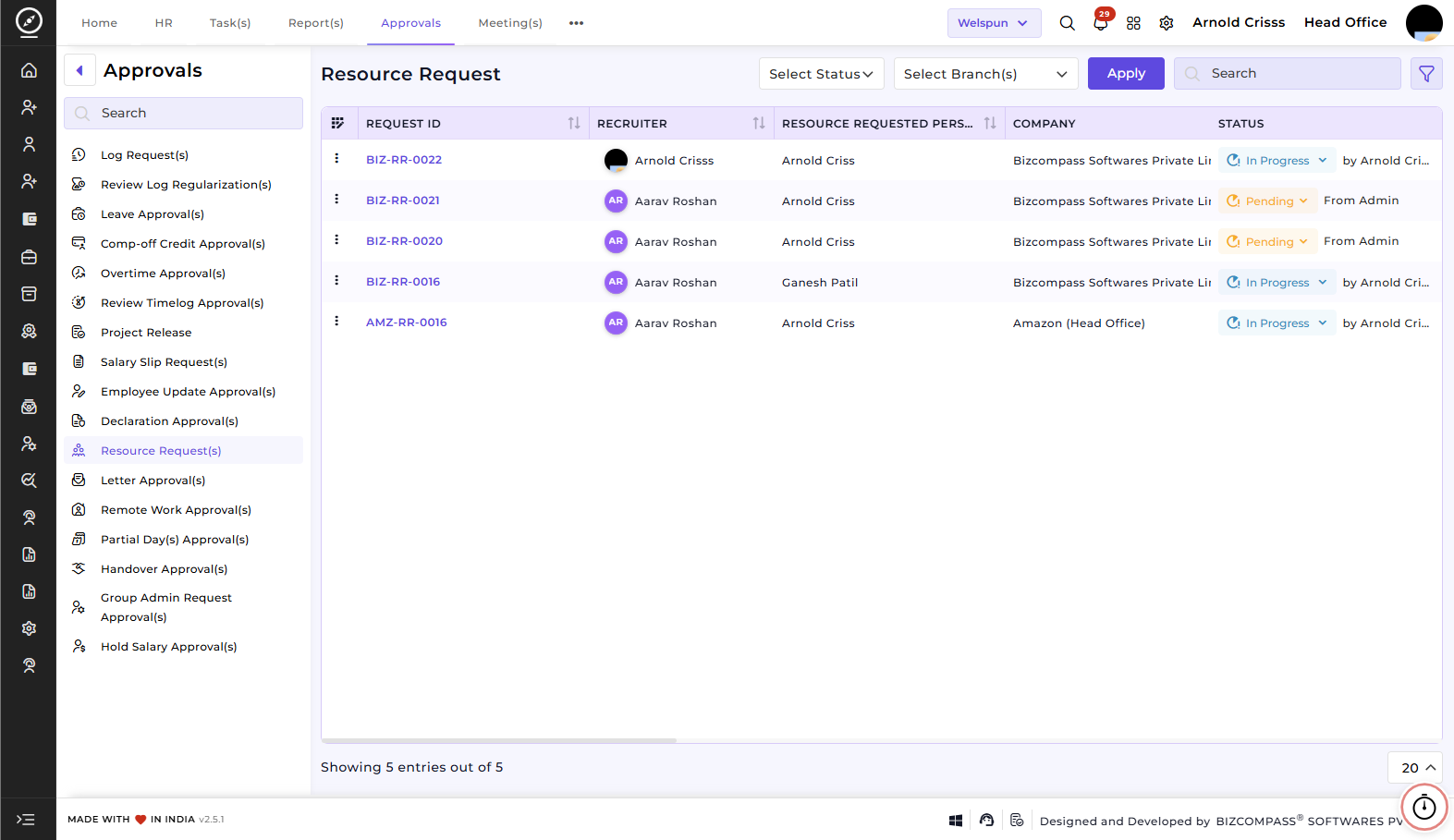Click the briefcase icon in left sidebar
The image size is (1454, 840).
click(29, 257)
